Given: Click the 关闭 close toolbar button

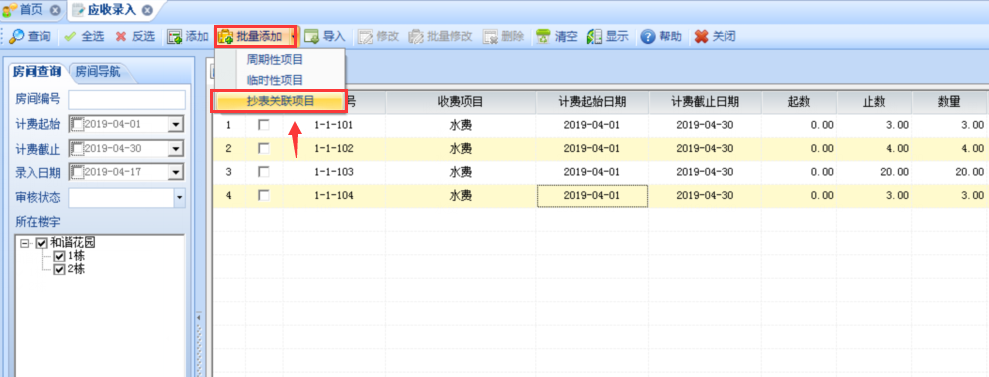Looking at the screenshot, I should [715, 37].
